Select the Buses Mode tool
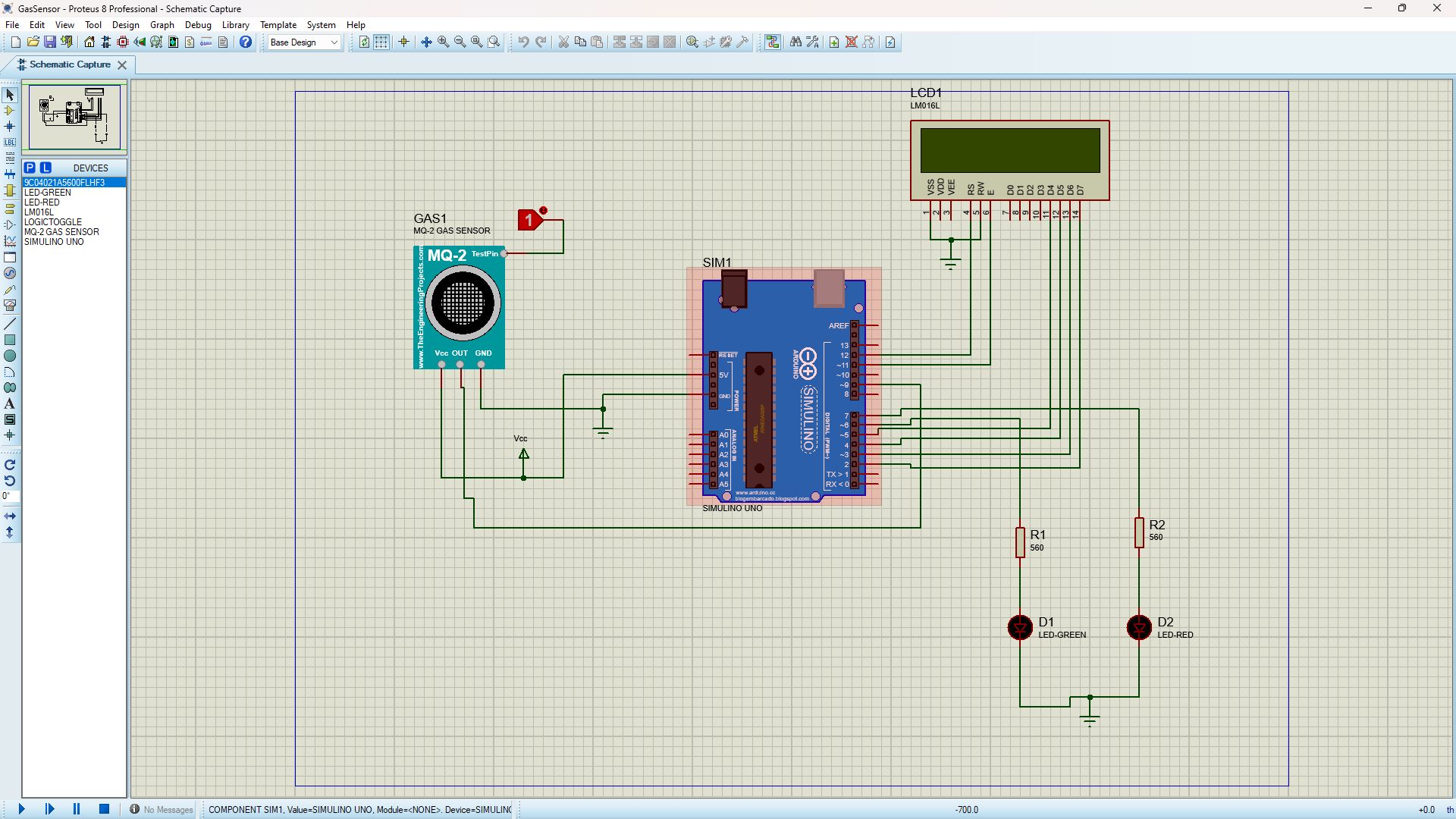The image size is (1456, 819). [x=10, y=174]
